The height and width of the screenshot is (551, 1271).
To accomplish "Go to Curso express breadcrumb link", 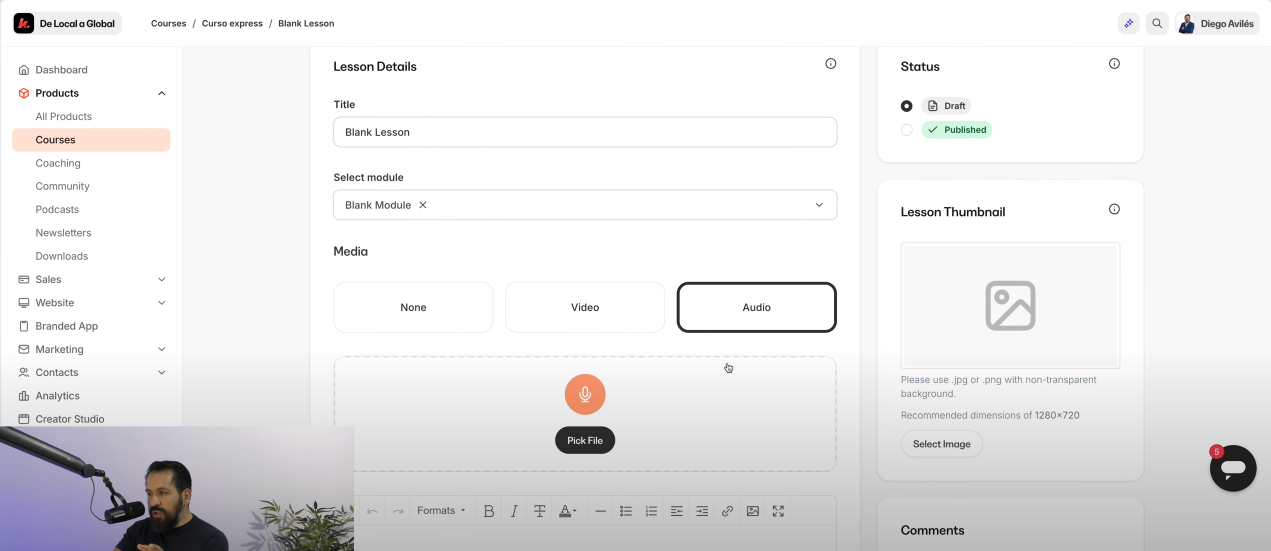I will pos(232,23).
